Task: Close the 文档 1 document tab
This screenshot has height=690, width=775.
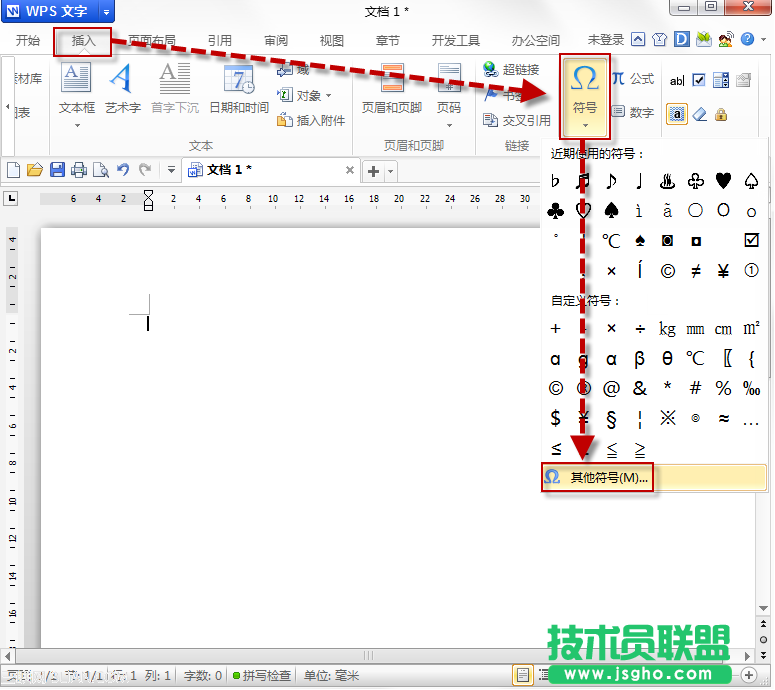Action: click(349, 170)
